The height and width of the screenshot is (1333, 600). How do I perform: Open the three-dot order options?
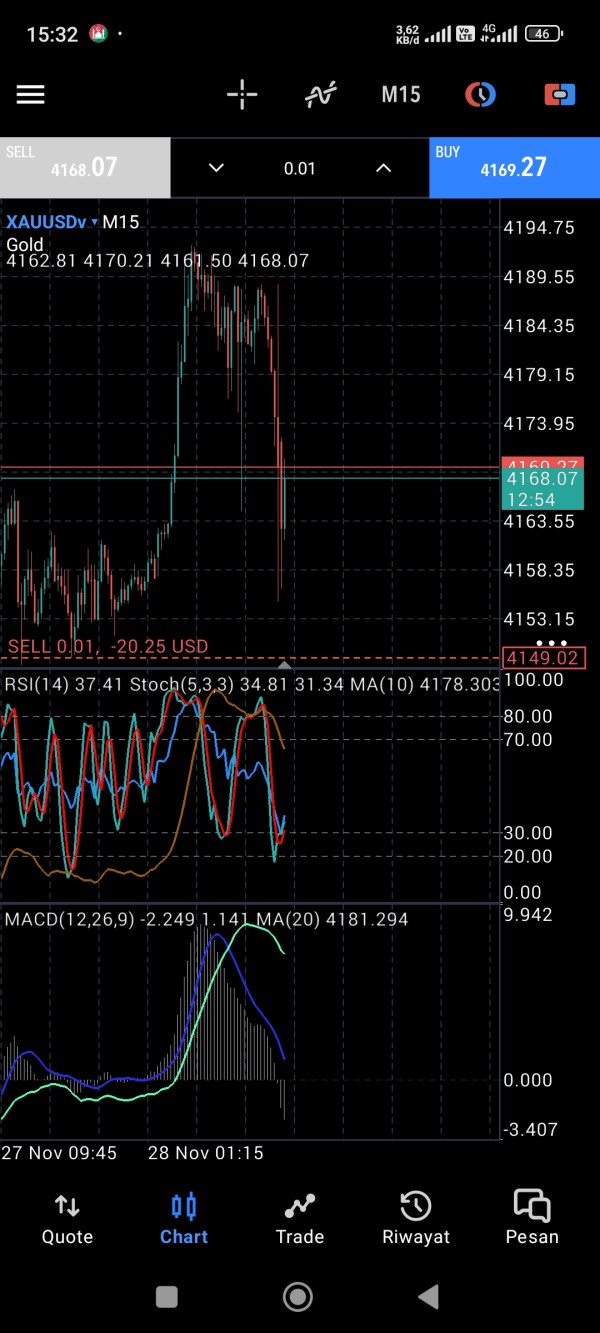point(552,643)
